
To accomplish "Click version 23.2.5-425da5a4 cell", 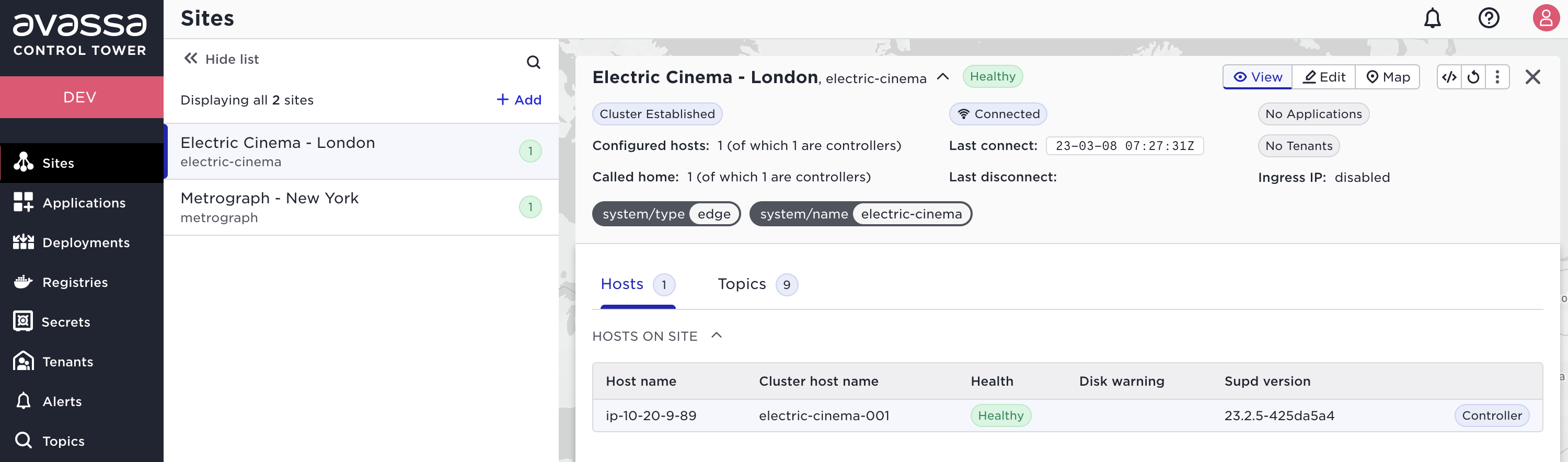I will (1279, 415).
